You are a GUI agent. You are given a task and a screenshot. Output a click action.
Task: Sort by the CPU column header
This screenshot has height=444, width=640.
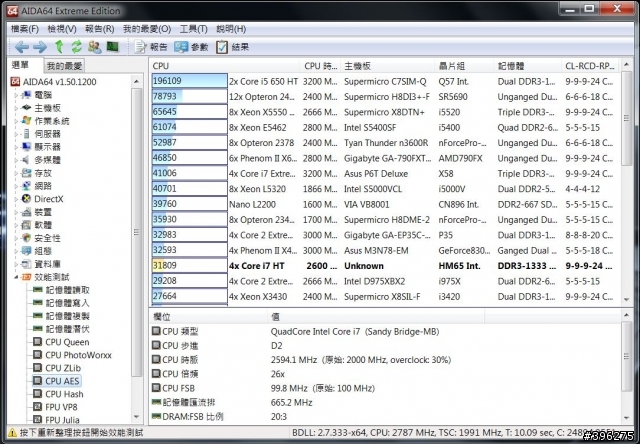click(224, 66)
